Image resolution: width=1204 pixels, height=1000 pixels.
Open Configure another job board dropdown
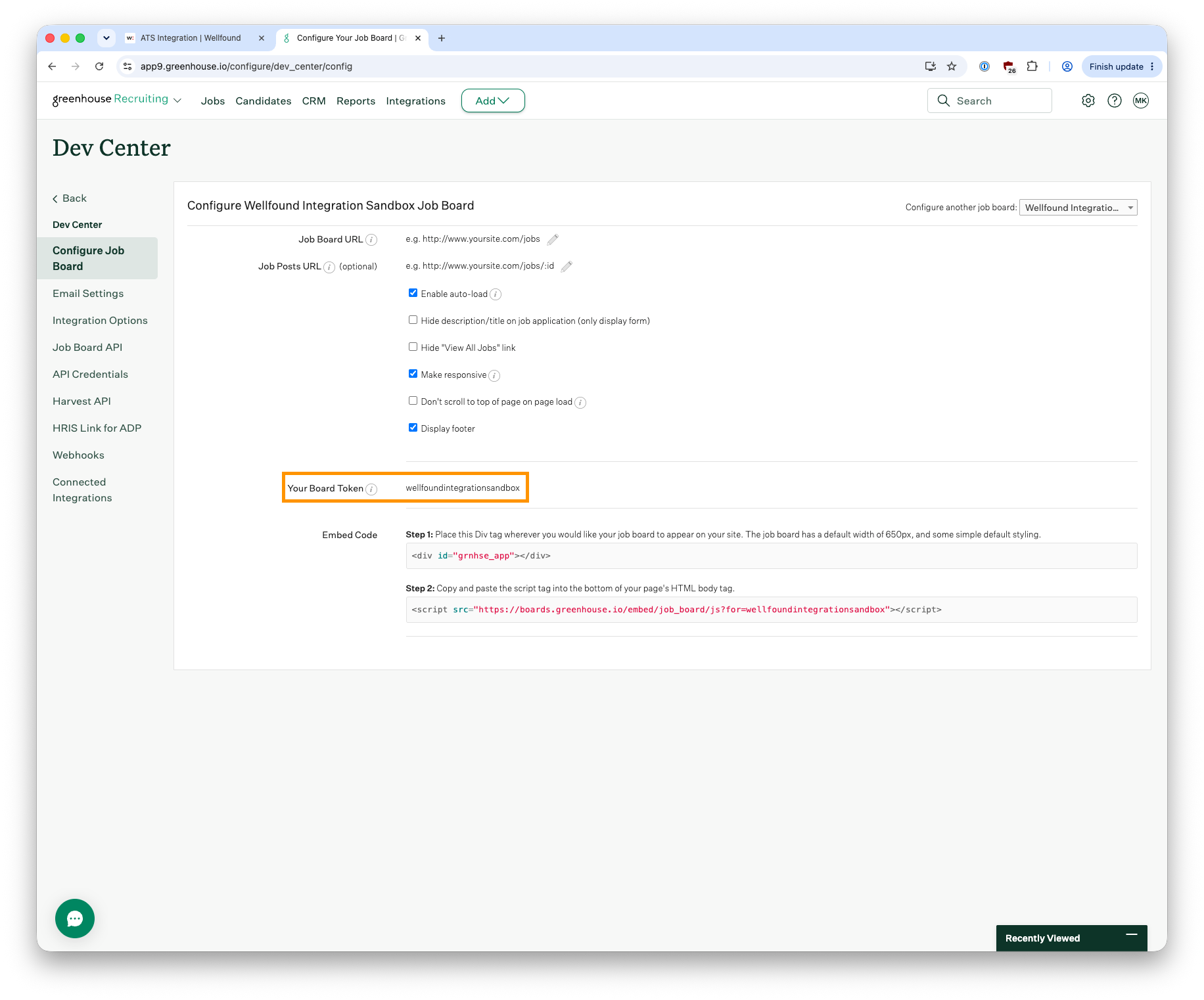[x=1078, y=208]
